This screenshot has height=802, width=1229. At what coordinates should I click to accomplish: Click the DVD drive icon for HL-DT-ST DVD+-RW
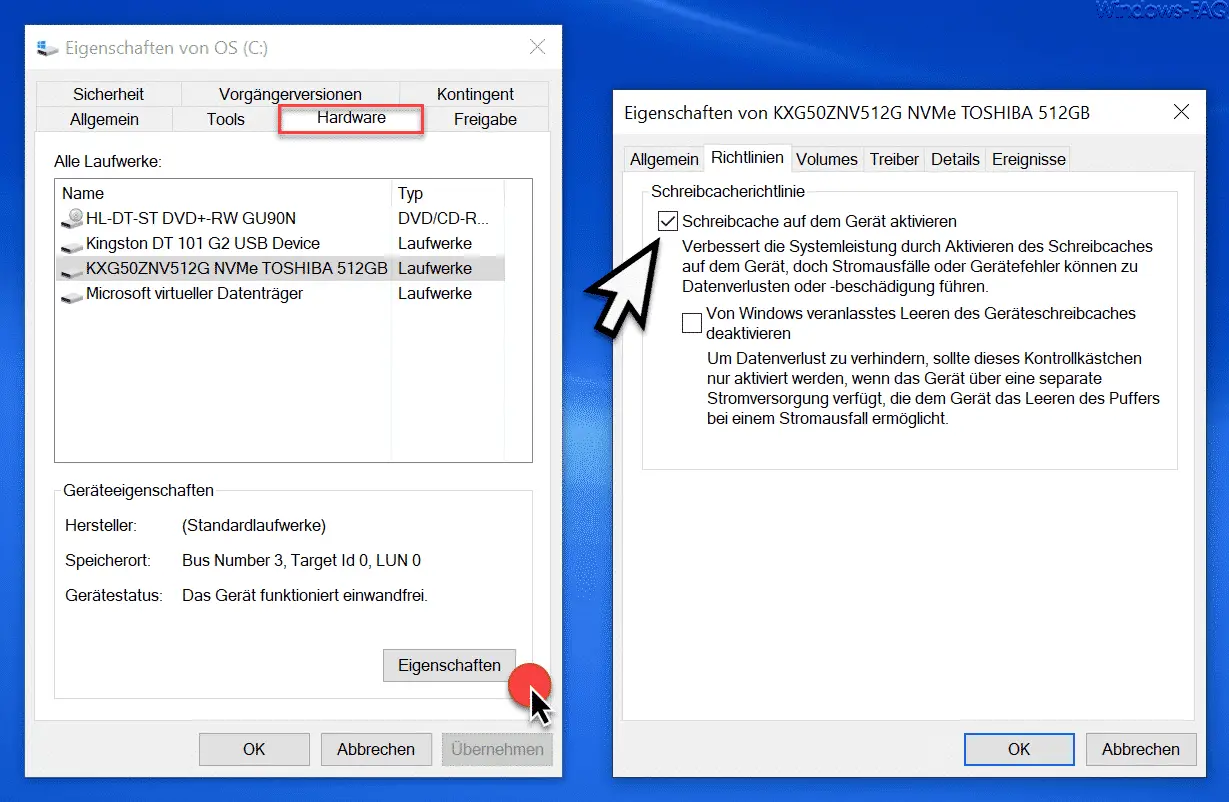click(72, 218)
